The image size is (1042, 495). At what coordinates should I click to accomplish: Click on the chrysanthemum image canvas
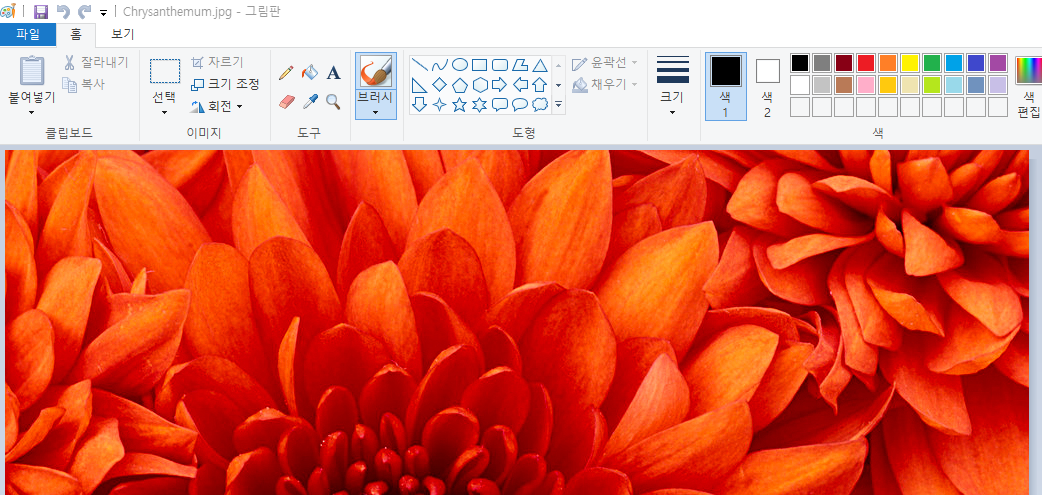point(517,322)
